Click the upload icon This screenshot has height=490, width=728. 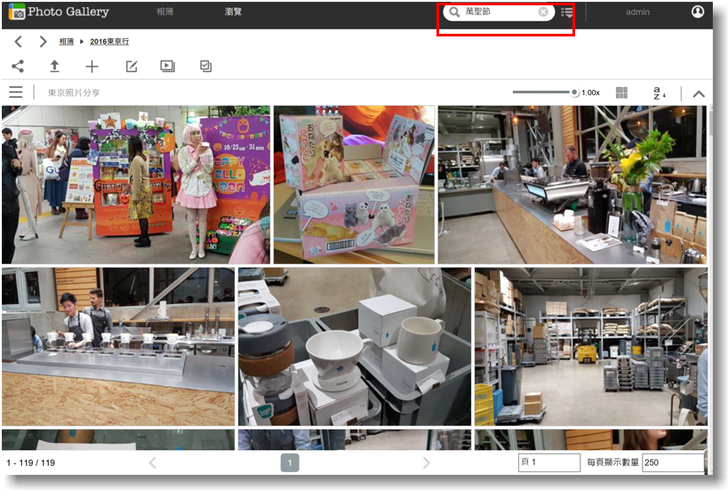[x=55, y=66]
